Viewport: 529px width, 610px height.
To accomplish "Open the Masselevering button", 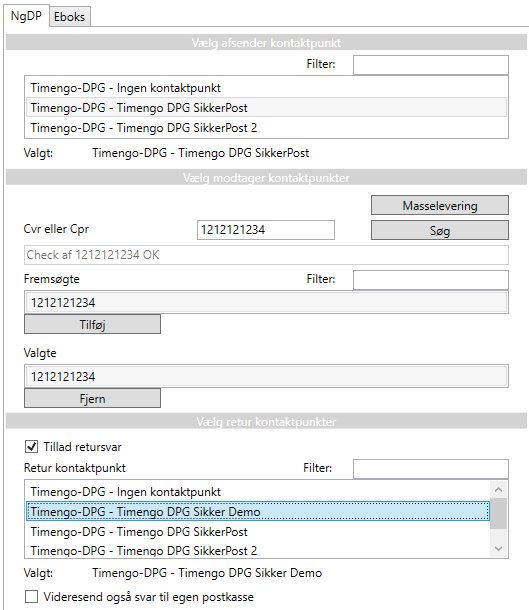I will 440,205.
